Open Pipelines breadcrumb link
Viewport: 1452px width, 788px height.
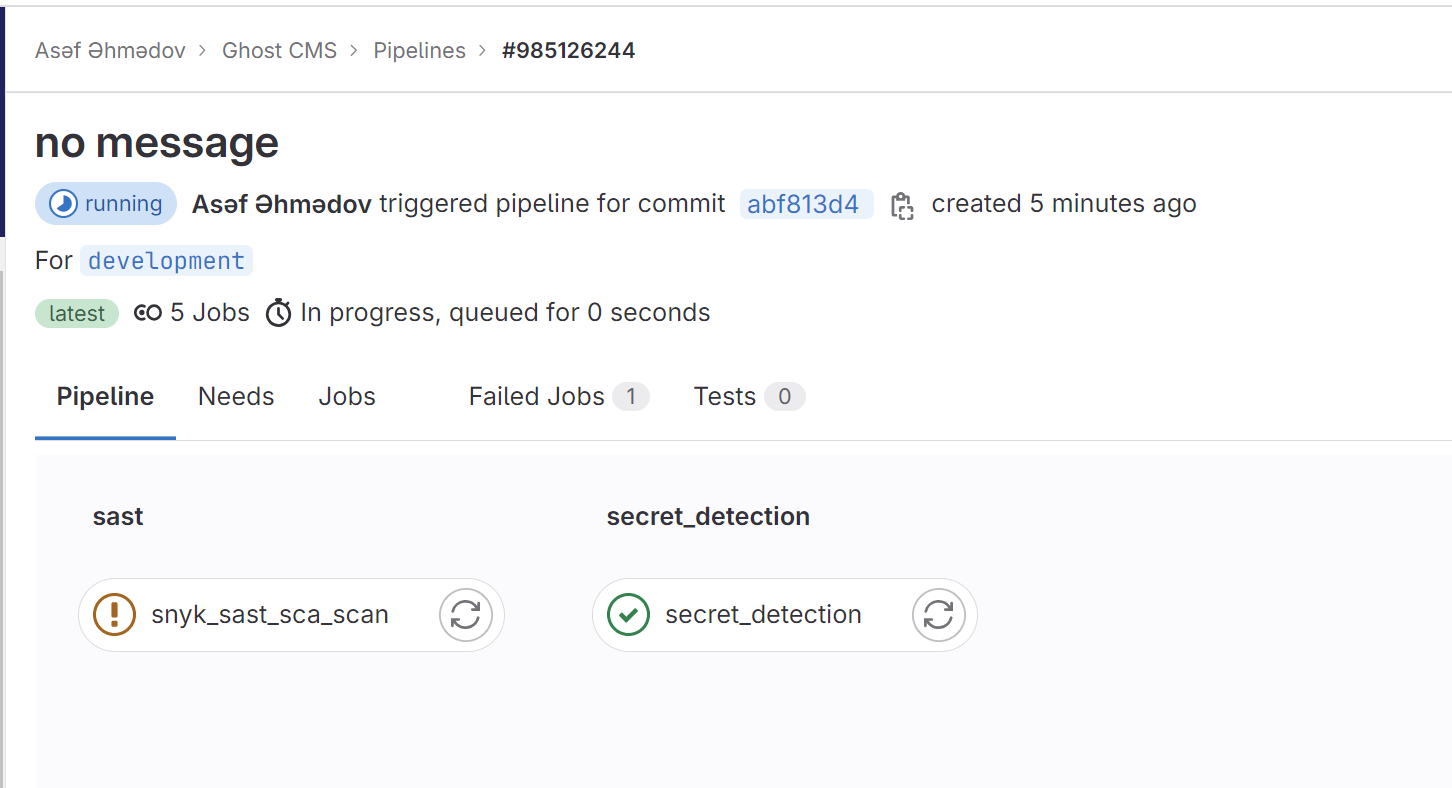point(419,50)
